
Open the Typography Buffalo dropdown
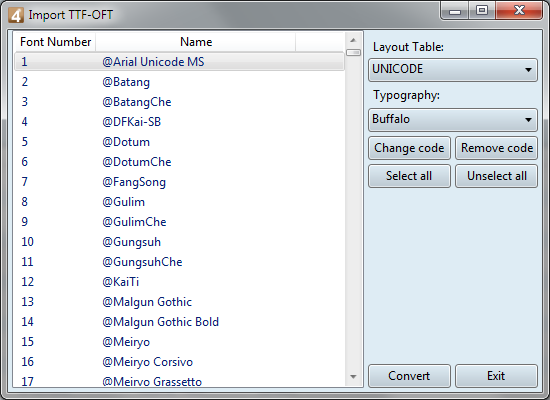[452, 119]
